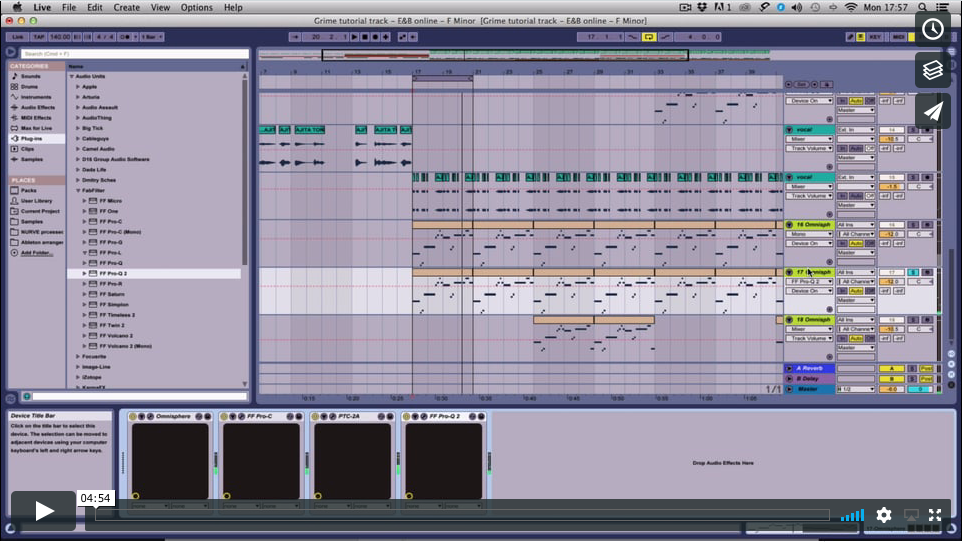Screen dimensions: 962x542
Task: Toggle the arrangement Loop switch
Action: [x=648, y=37]
